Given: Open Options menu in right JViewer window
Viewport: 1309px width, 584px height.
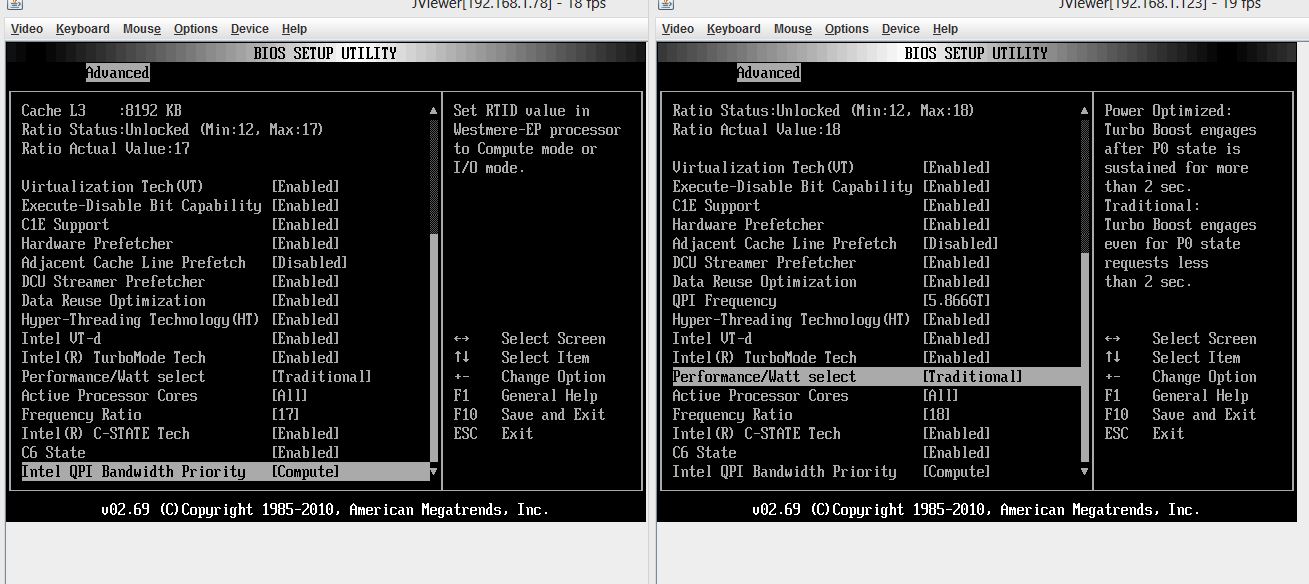Looking at the screenshot, I should tap(847, 29).
